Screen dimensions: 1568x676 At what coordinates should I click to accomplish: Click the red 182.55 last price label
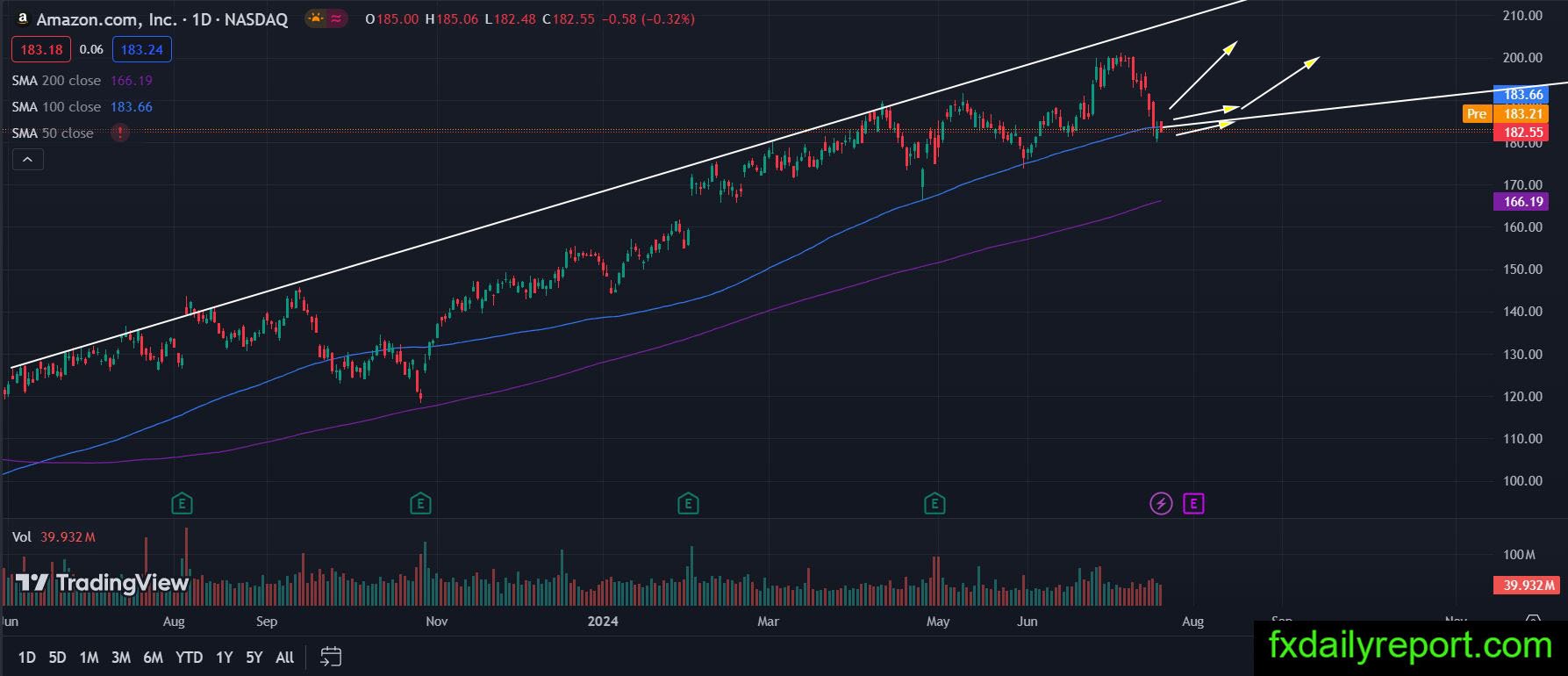[x=1521, y=133]
